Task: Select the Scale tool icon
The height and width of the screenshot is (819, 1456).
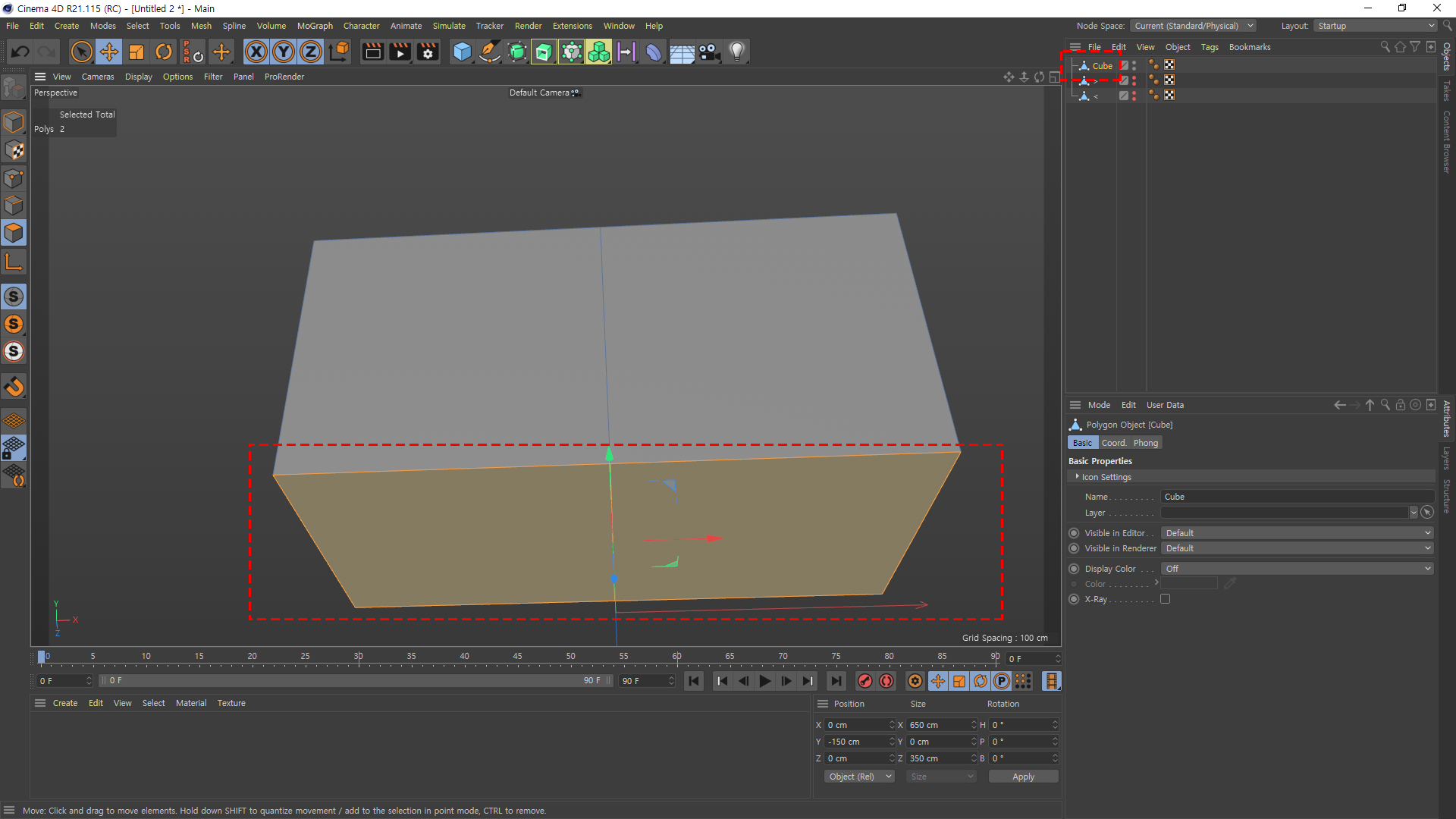Action: coord(136,52)
